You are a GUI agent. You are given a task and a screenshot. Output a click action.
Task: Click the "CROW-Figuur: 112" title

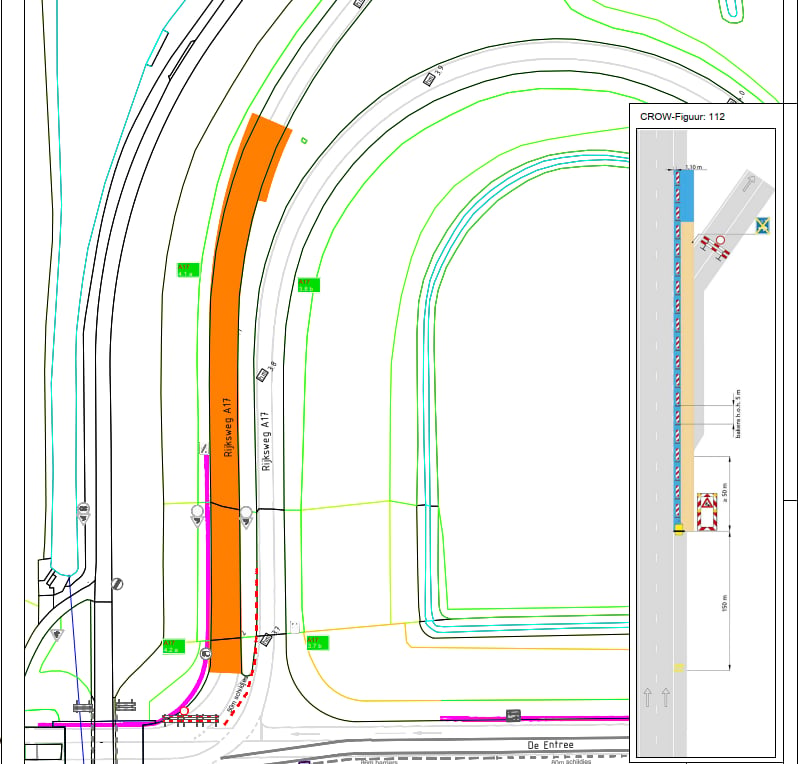(x=682, y=117)
